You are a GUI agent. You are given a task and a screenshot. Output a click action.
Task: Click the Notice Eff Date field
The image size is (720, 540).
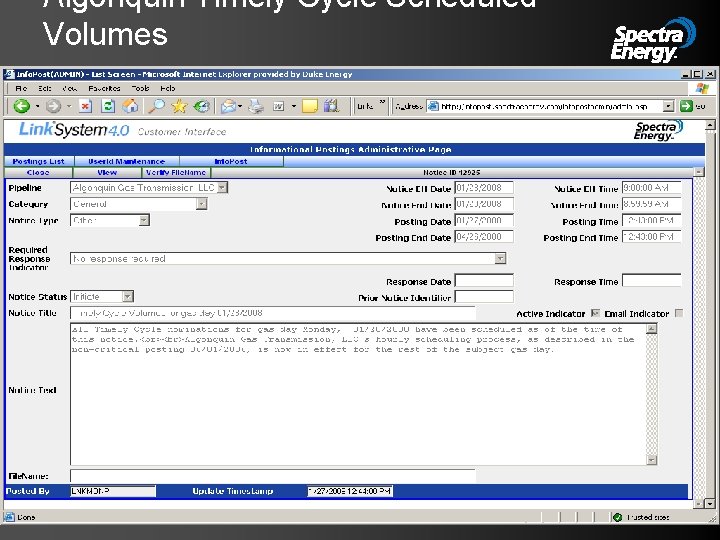tap(484, 187)
